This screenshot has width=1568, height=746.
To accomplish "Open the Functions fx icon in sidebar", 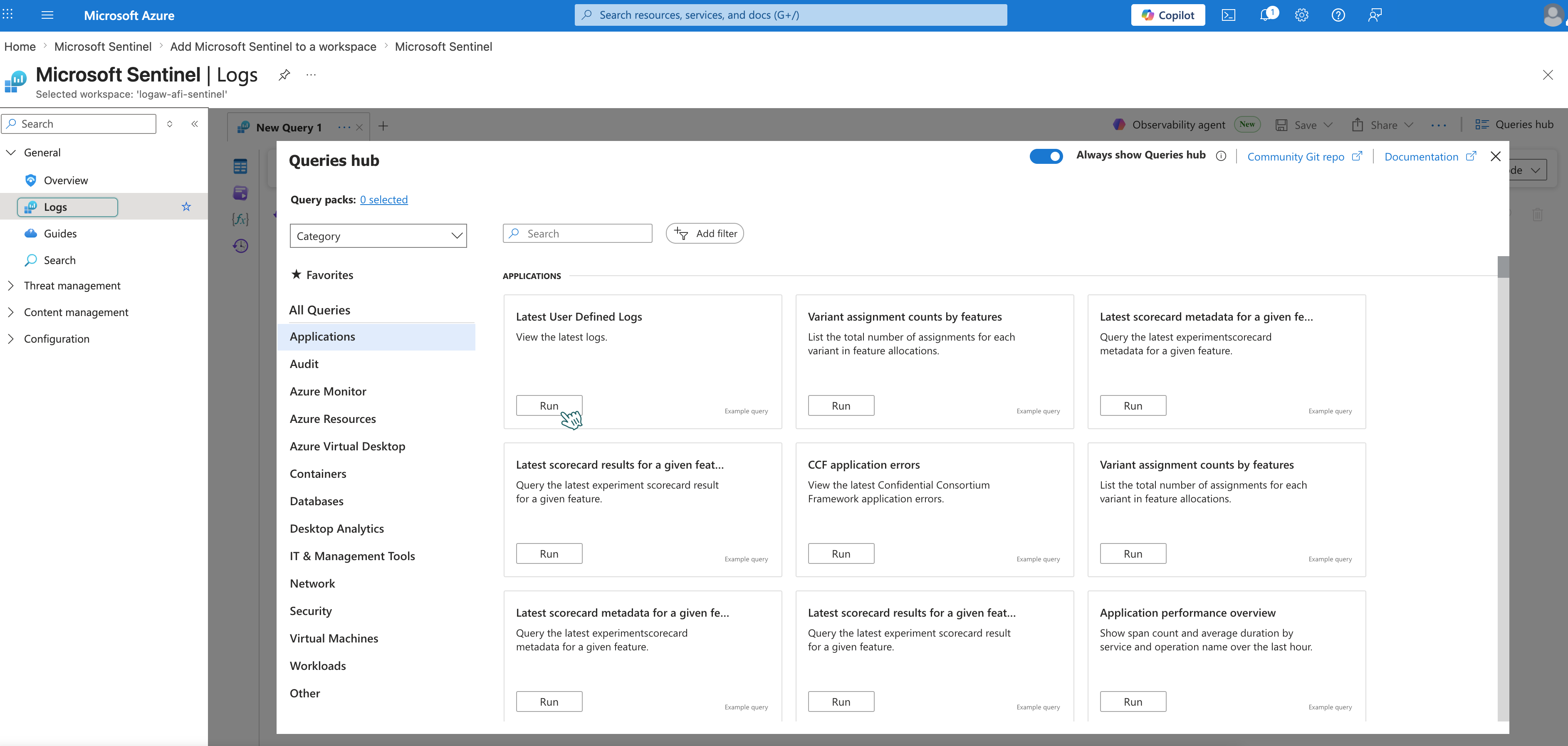I will coord(240,219).
